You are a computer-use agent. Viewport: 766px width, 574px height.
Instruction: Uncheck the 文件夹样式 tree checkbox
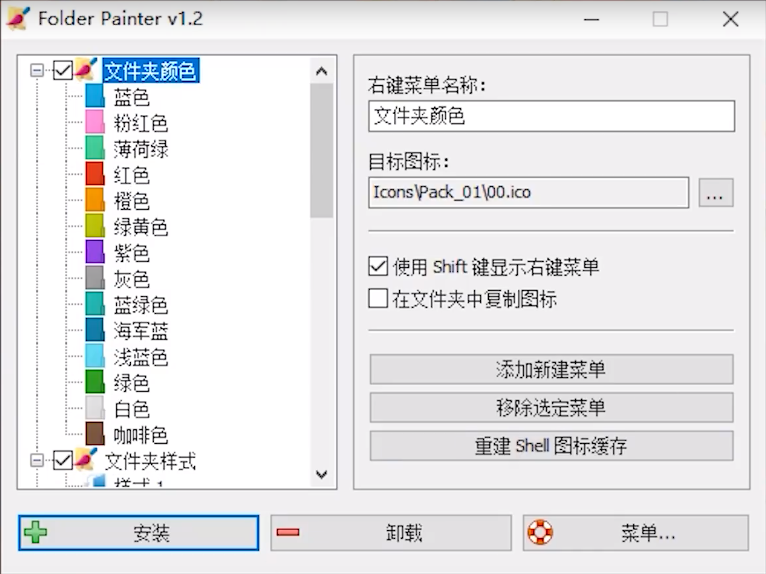point(63,460)
